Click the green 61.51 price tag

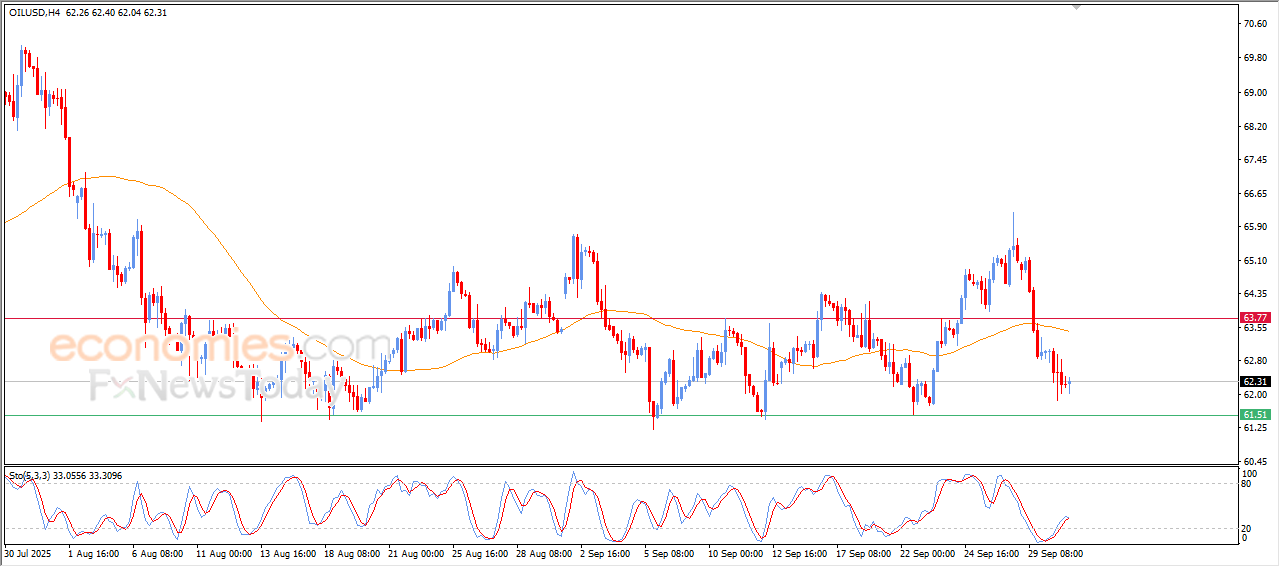click(1255, 415)
